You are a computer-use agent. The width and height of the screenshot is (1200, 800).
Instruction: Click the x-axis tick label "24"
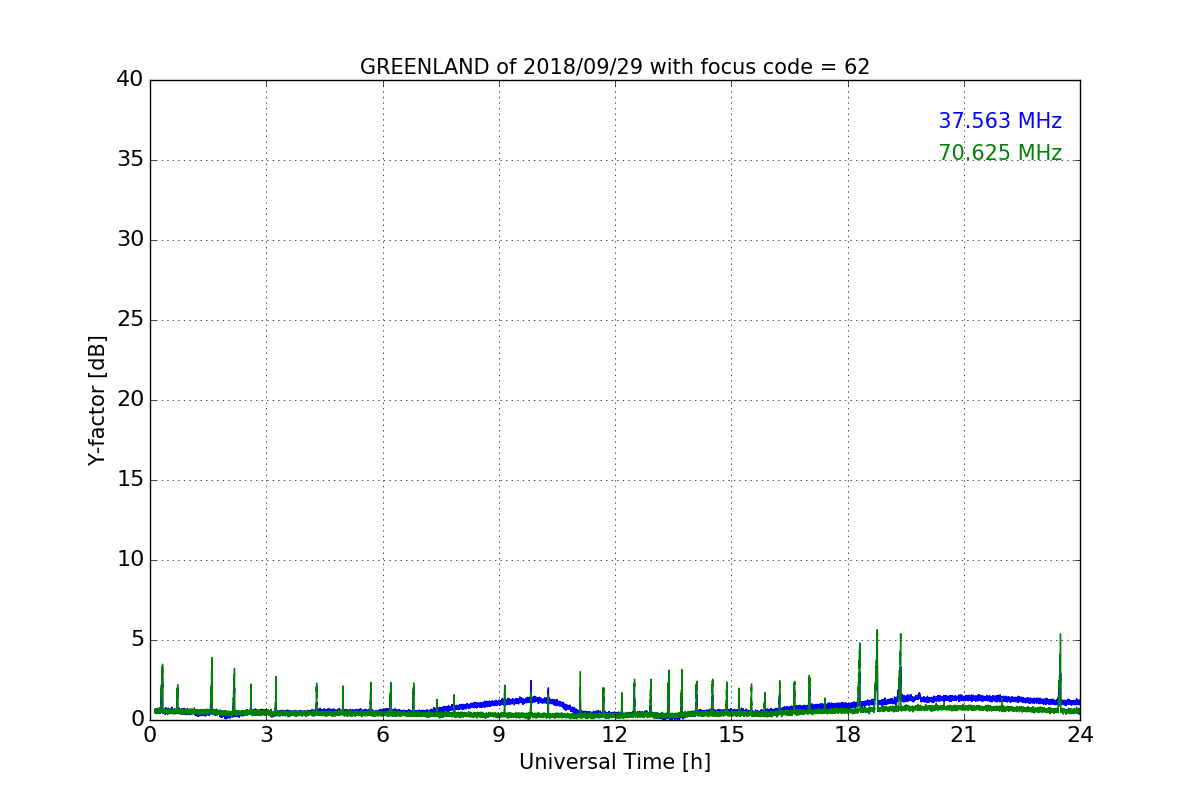[1080, 735]
